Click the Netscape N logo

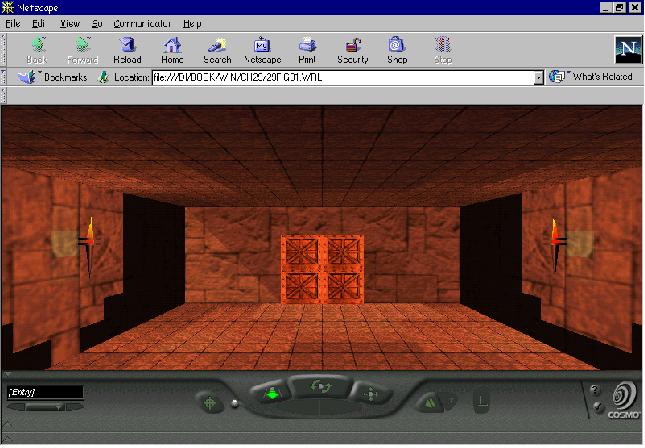(628, 49)
